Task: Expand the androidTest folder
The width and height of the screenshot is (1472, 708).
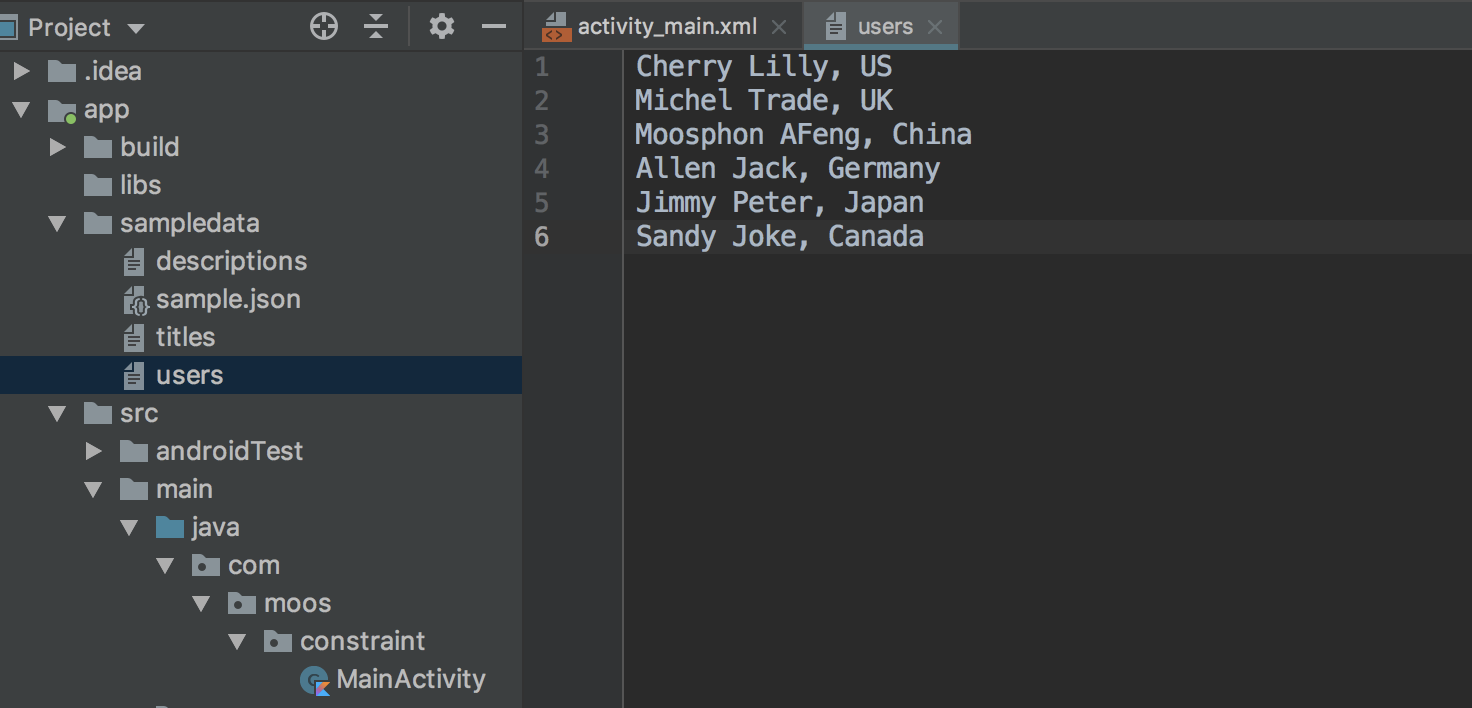Action: tap(93, 451)
